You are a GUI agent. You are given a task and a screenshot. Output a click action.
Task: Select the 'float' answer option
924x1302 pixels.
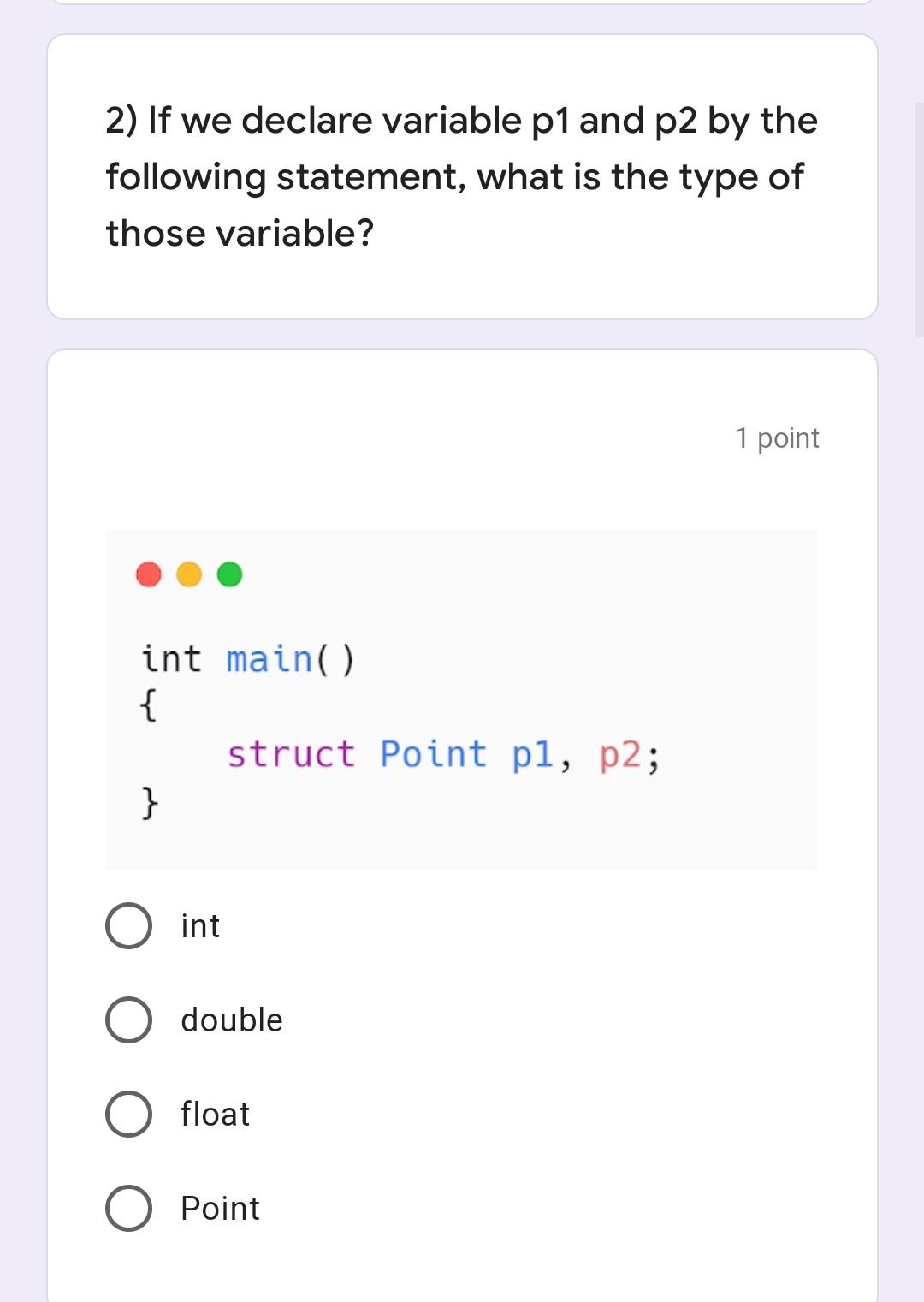(129, 1114)
